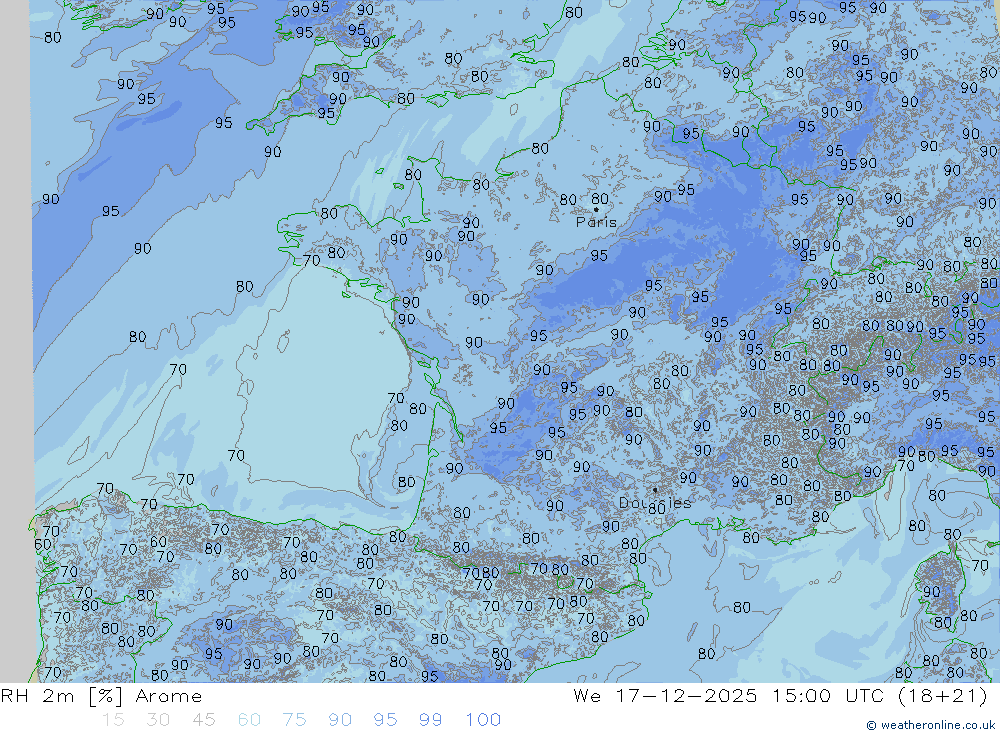The height and width of the screenshot is (733, 1000).
Task: Click the Paris city label
Action: click(596, 222)
